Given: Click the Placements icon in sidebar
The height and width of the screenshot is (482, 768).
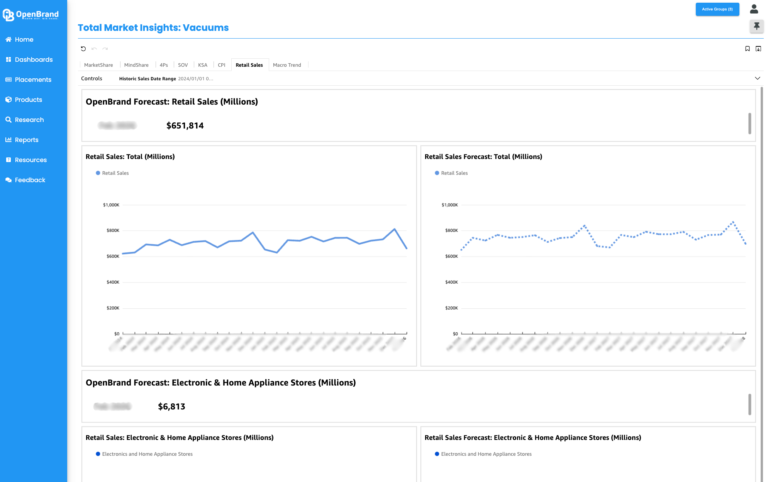Looking at the screenshot, I should (x=8, y=79).
